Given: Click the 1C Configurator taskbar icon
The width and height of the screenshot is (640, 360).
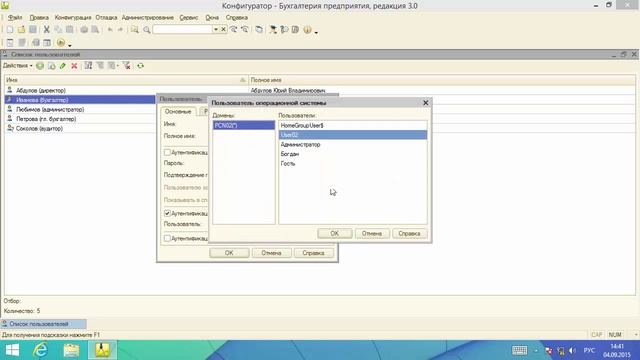Looking at the screenshot, I should pos(102,350).
